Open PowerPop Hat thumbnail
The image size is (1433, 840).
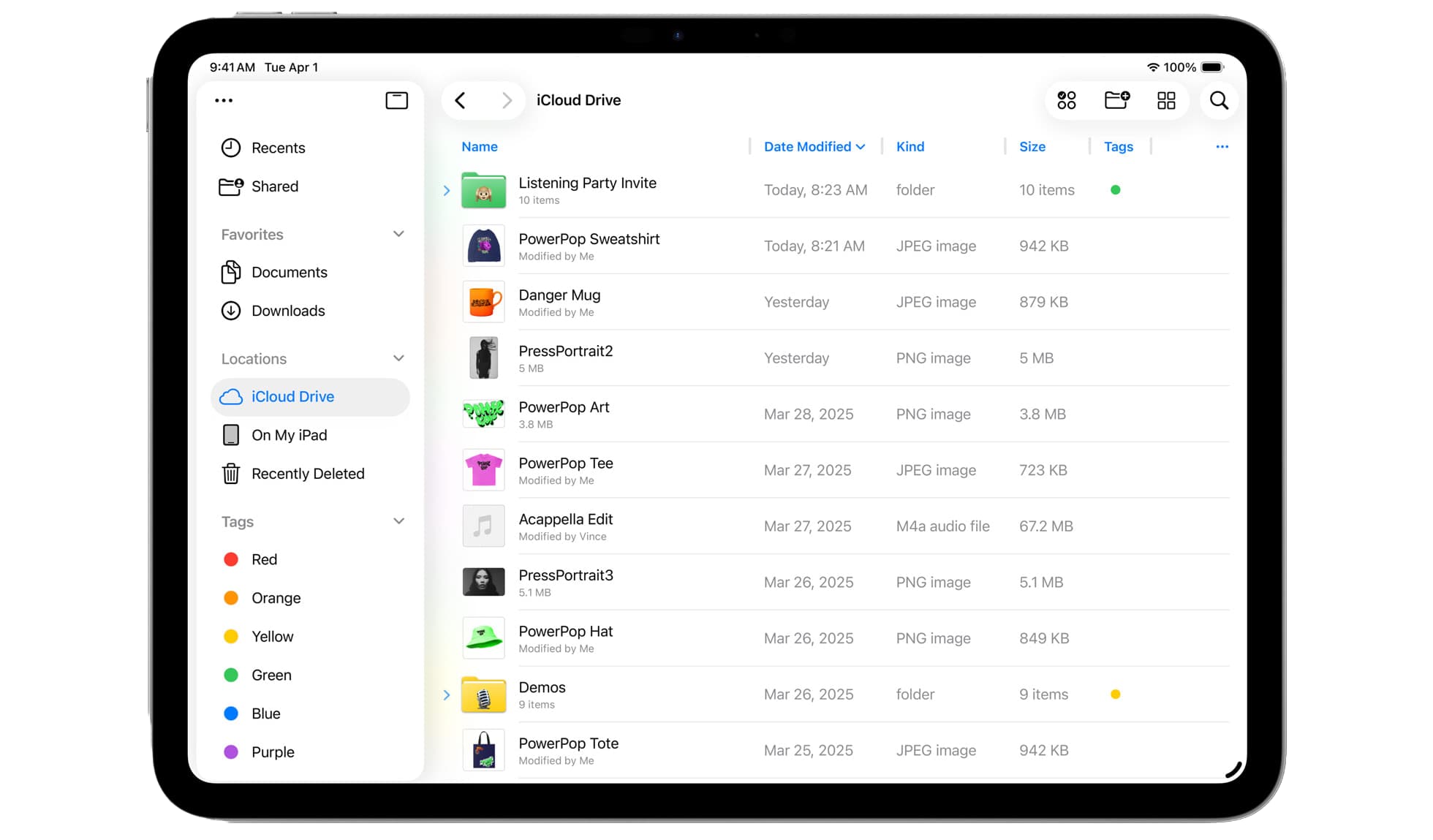[x=483, y=637]
